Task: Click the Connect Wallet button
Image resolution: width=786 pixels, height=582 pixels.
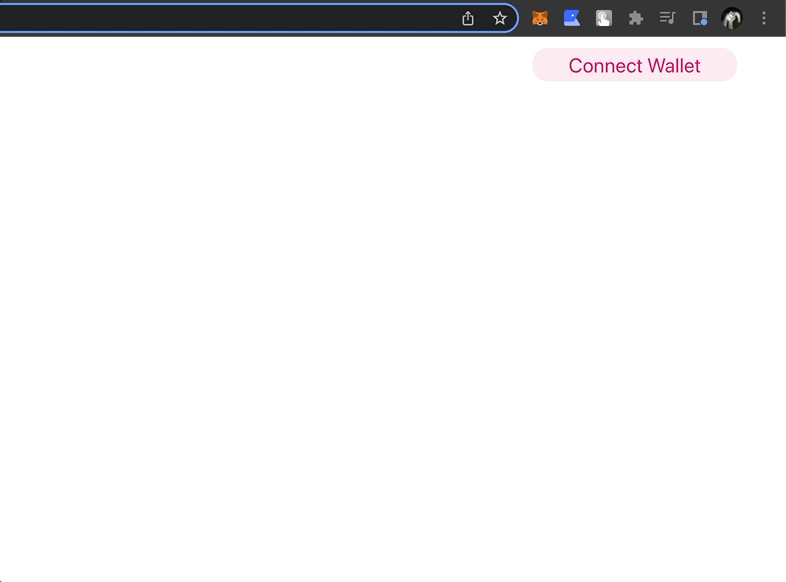Action: pyautogui.click(x=634, y=65)
